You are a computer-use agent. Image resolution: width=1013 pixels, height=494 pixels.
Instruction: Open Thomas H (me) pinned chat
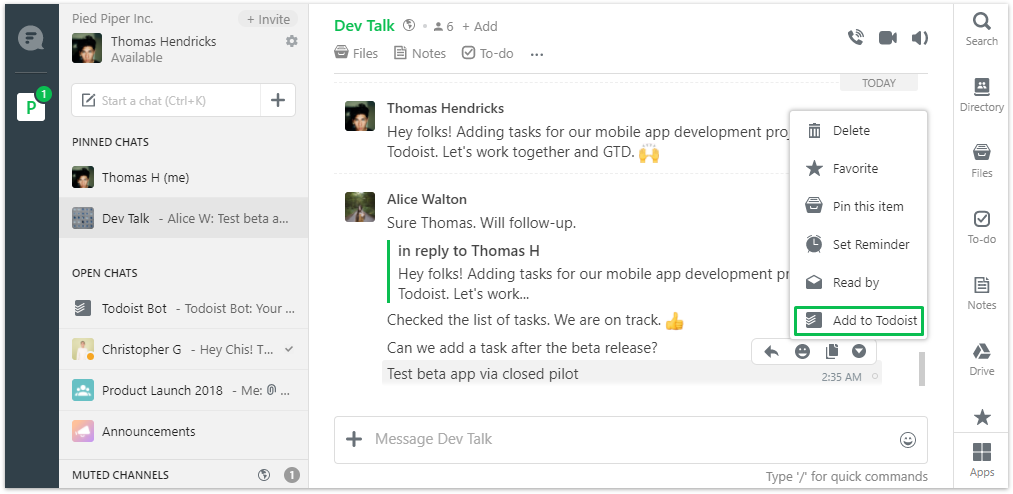(x=183, y=178)
